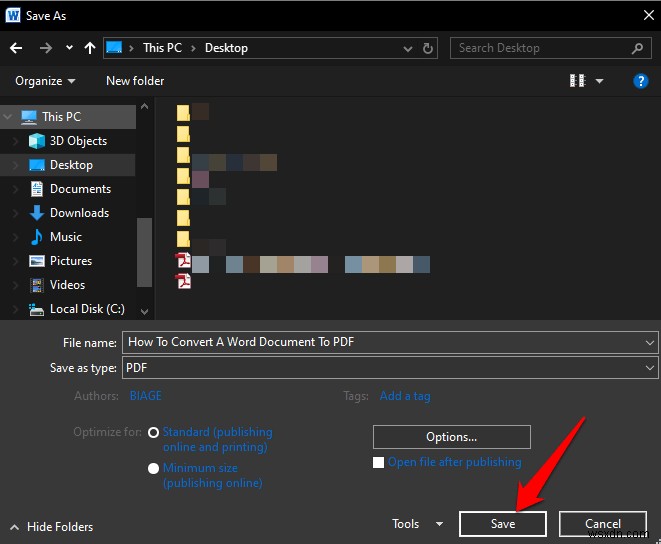Image resolution: width=661 pixels, height=544 pixels.
Task: Choose Minimum size radio option
Action: coord(153,468)
